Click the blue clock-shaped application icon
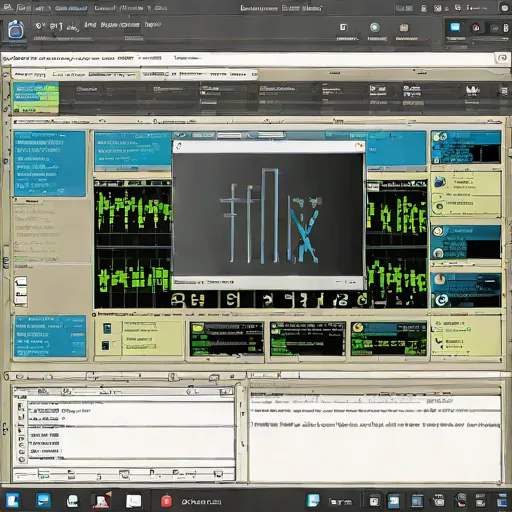Screen dimensions: 512x512 point(16,31)
